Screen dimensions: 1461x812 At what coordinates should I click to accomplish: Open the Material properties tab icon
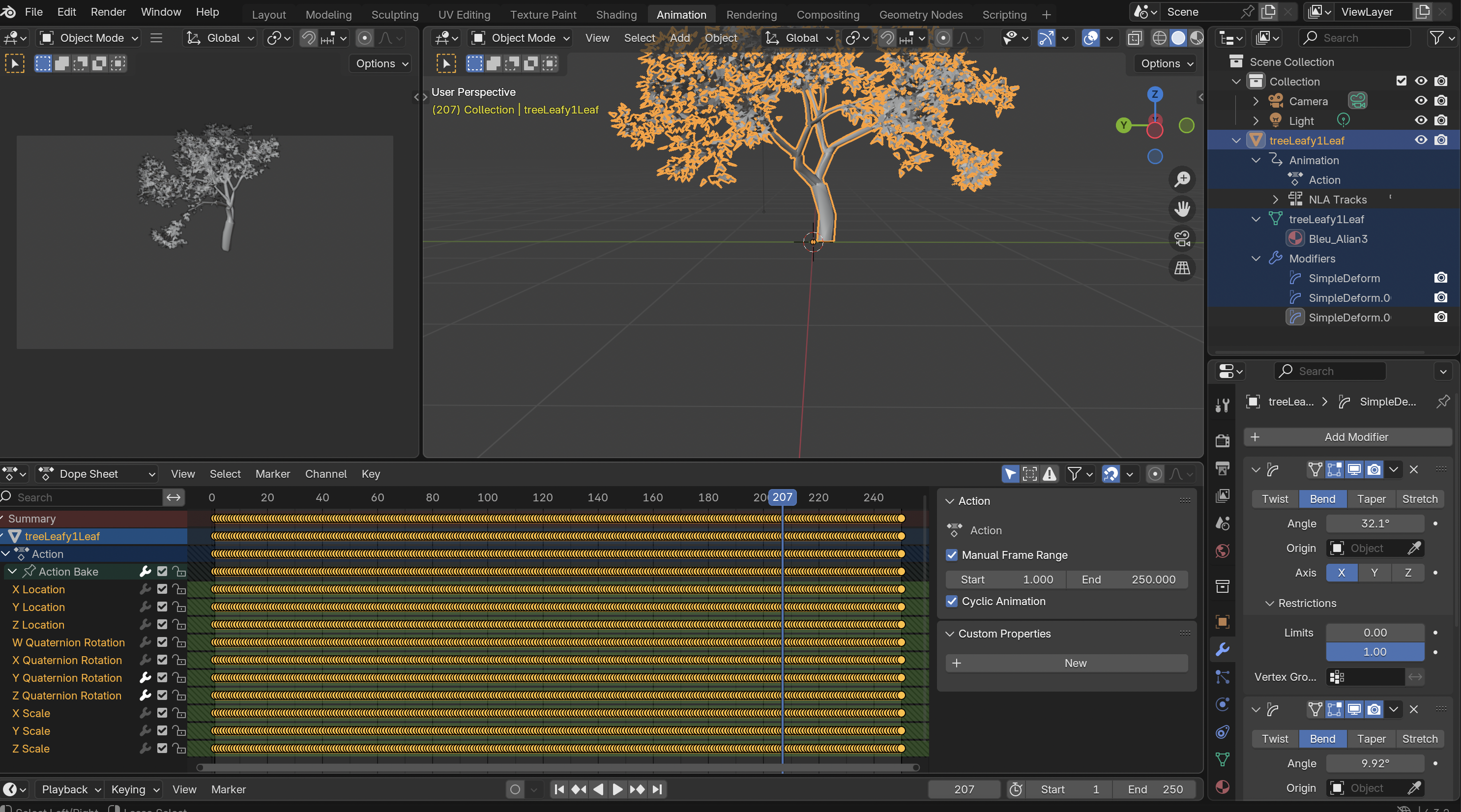tap(1223, 786)
